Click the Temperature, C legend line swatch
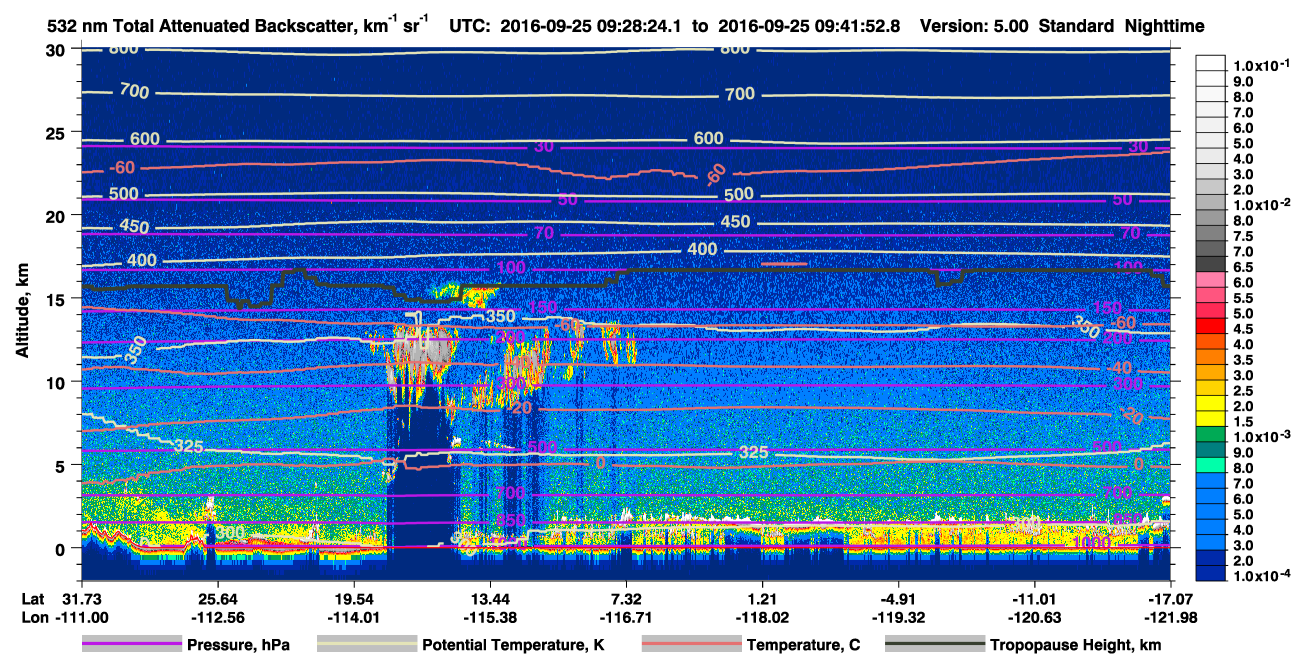This screenshot has width=1300, height=667. [690, 645]
